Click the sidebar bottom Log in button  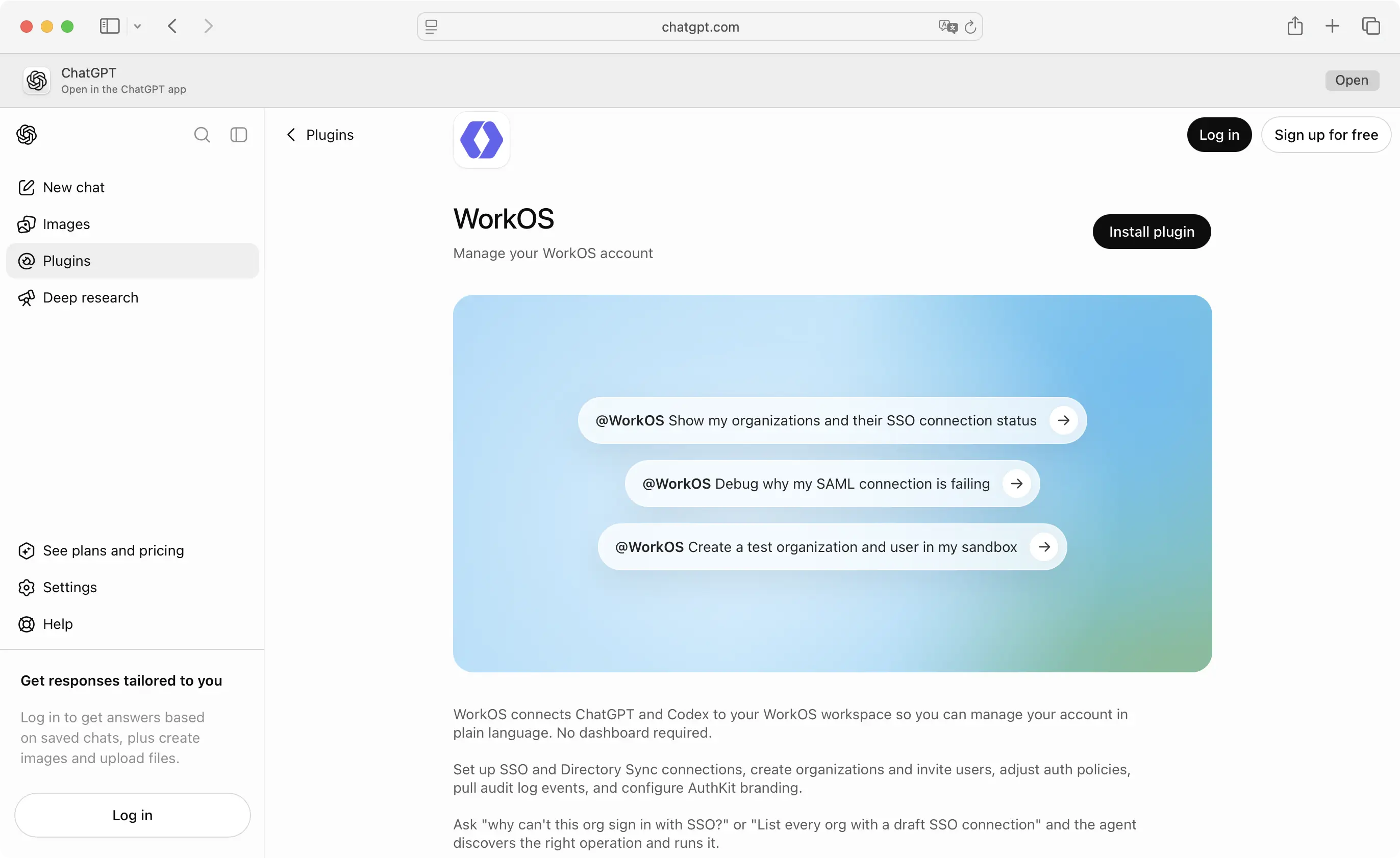[x=132, y=815]
